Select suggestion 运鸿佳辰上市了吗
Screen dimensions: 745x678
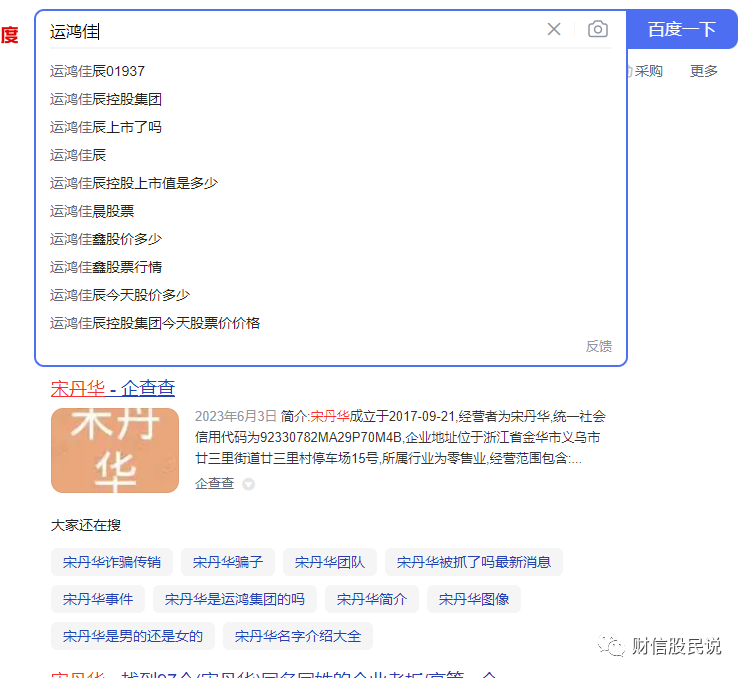pyautogui.click(x=105, y=127)
